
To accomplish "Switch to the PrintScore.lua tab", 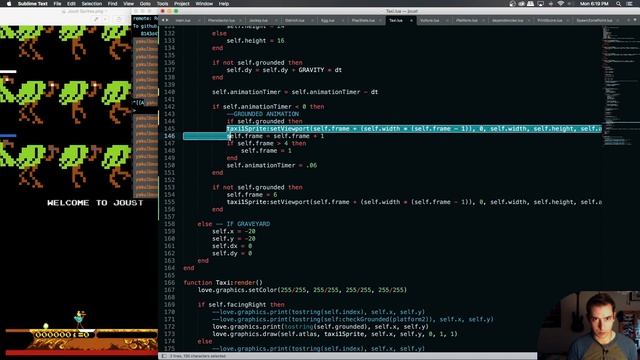I will (549, 20).
